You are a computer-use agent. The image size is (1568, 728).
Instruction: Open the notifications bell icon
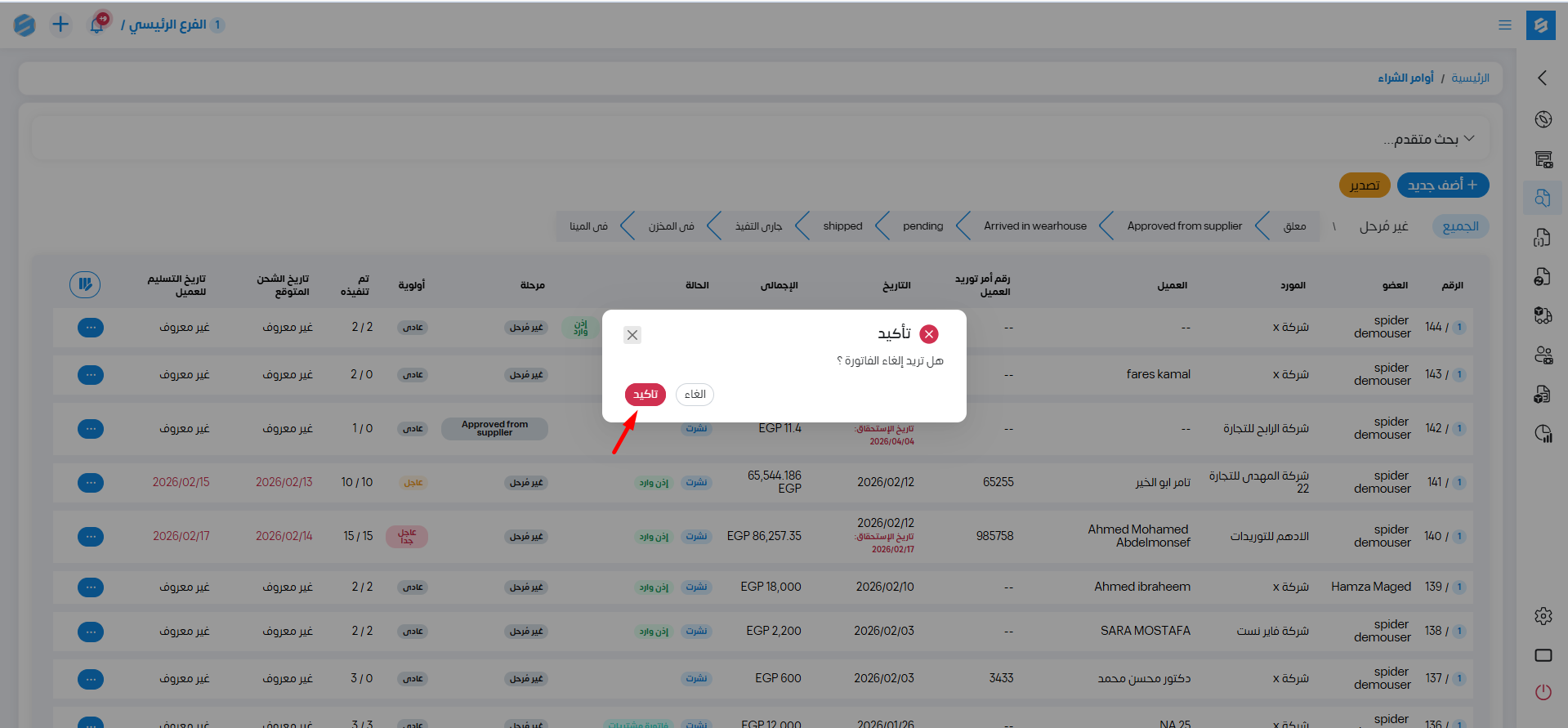point(97,25)
